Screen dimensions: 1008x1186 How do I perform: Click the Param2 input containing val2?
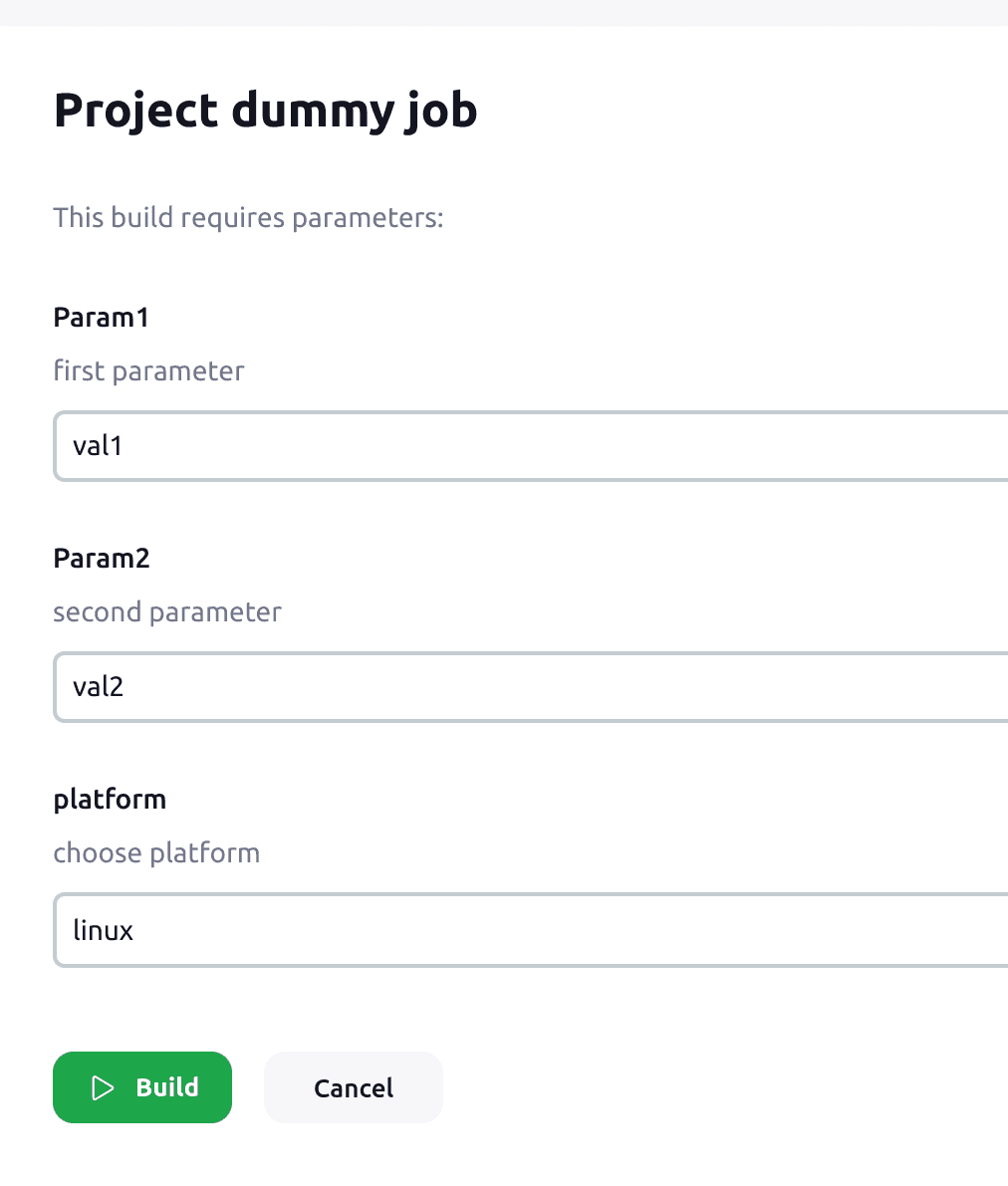[x=398, y=687]
